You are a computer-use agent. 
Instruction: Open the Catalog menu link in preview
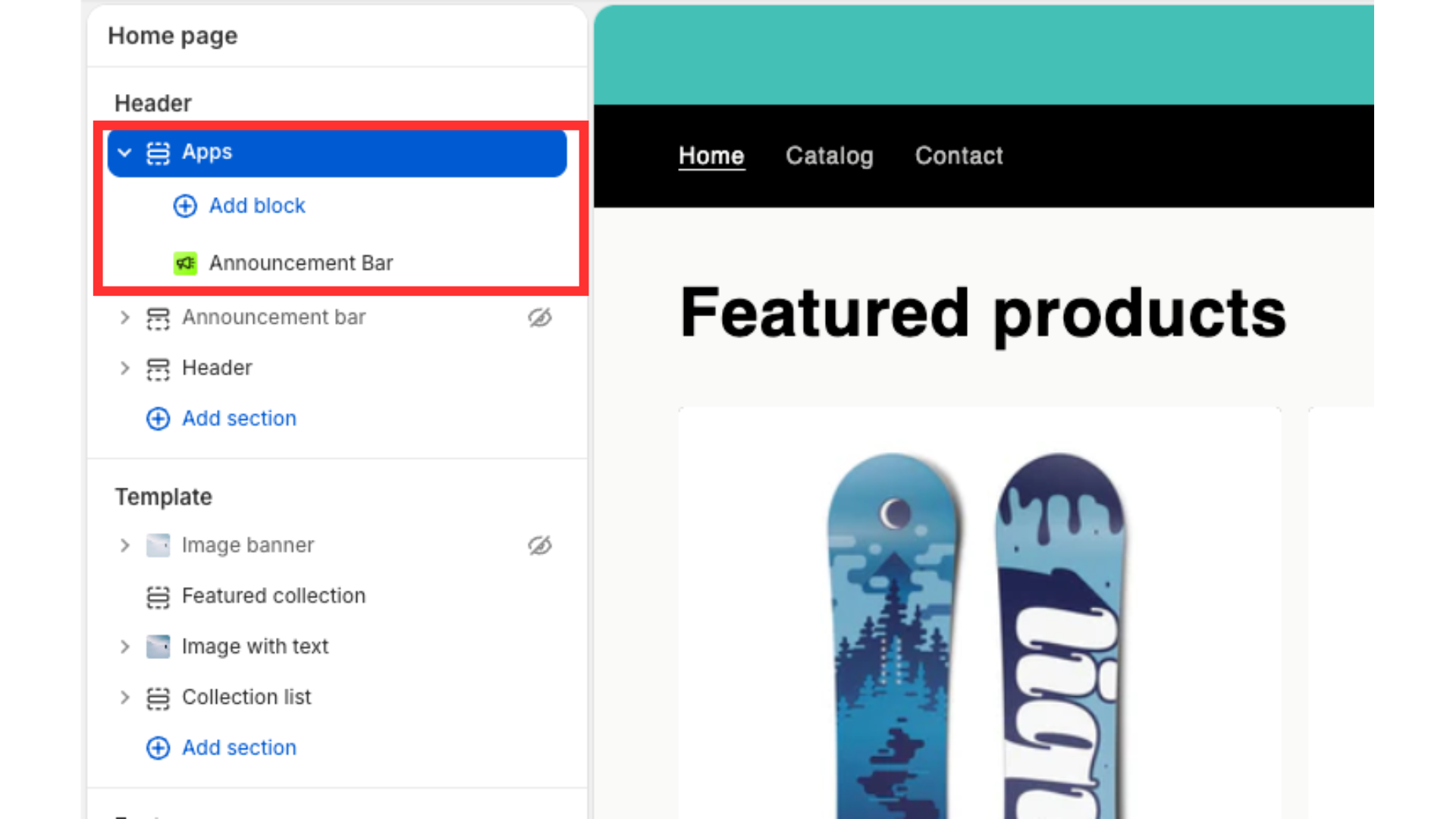(x=830, y=155)
